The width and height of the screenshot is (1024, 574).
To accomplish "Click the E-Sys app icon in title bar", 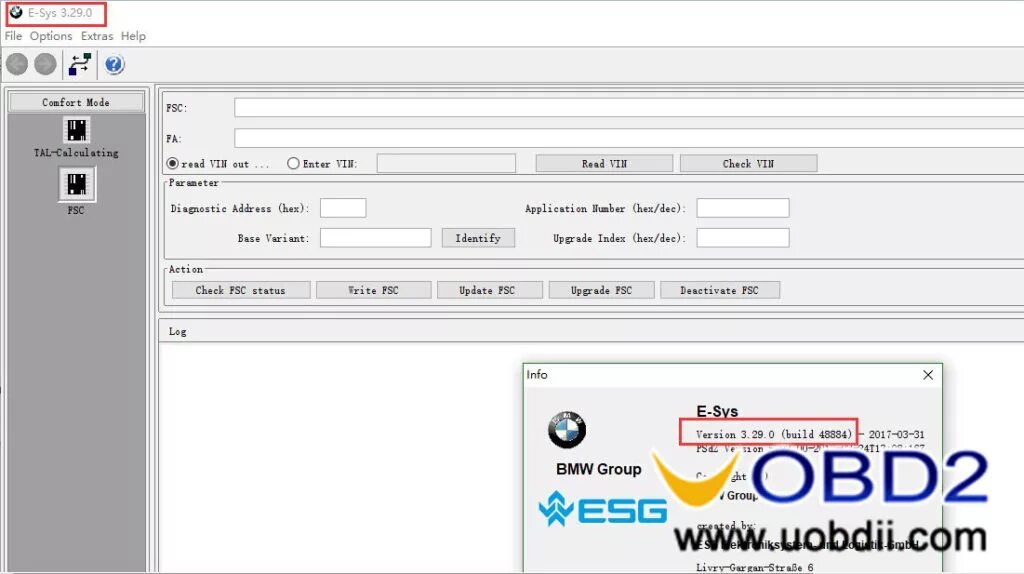I will tap(16, 12).
